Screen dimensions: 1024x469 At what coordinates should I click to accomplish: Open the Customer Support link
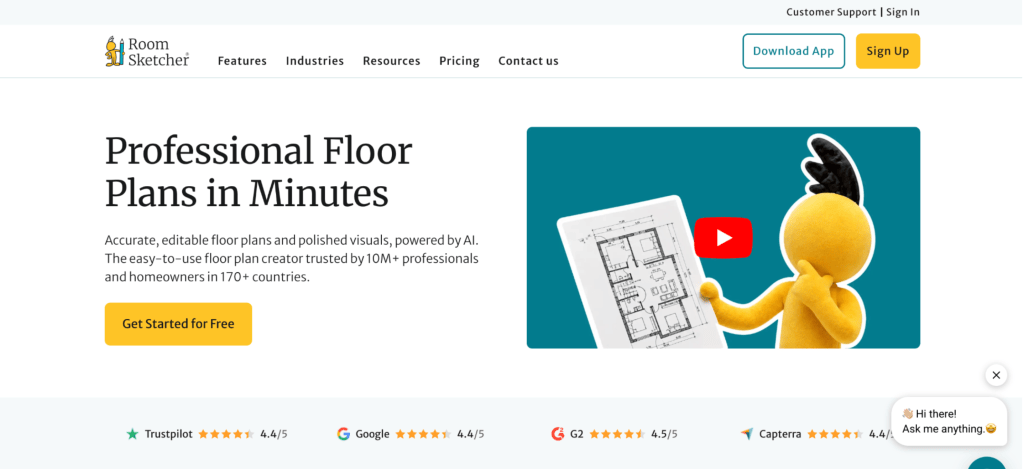coord(831,12)
